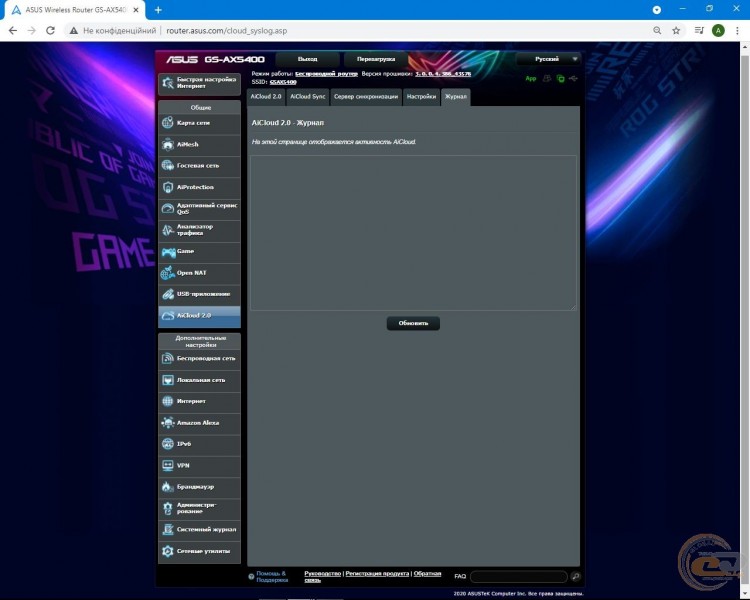Image resolution: width=750 pixels, height=600 pixels.
Task: Open the Сервер синхронизации tab
Action: 366,97
